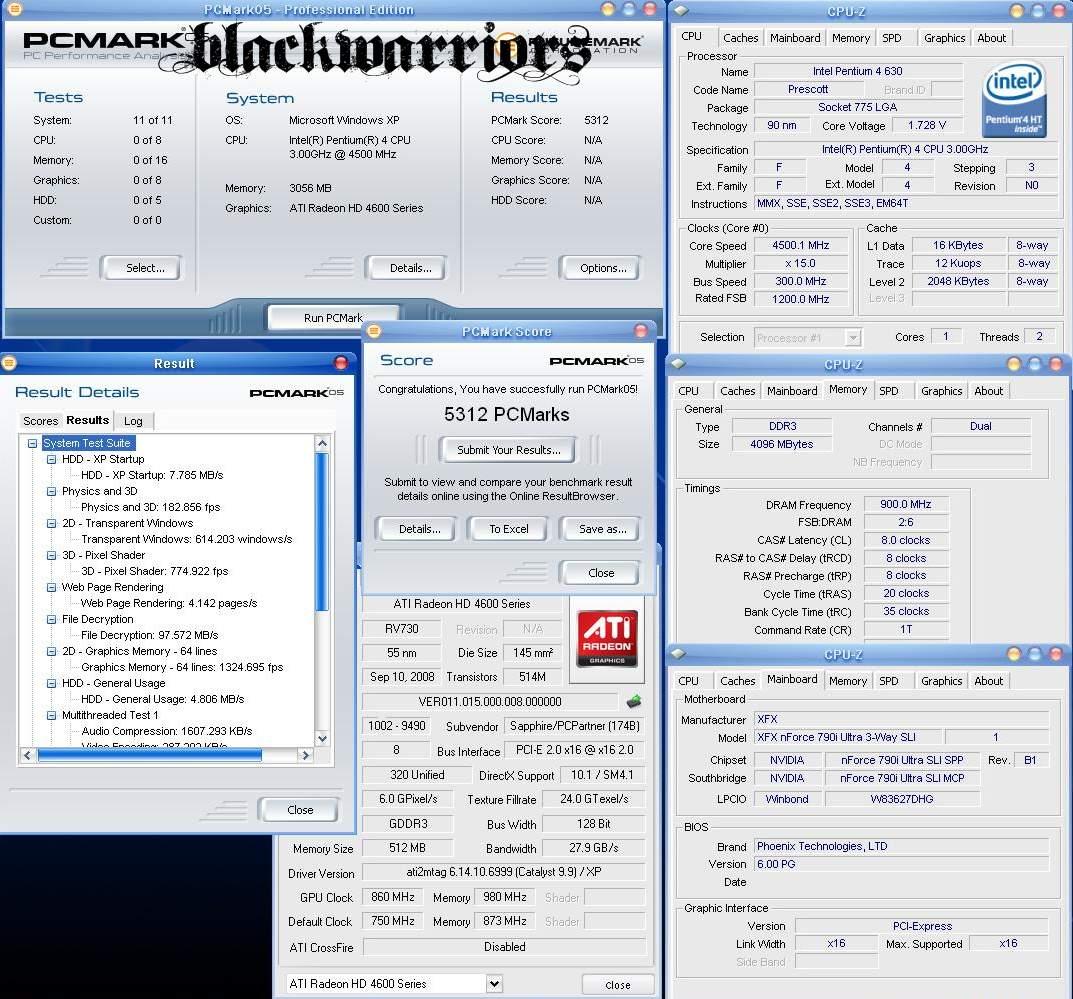The width and height of the screenshot is (1073, 999).
Task: Click the Core Speed 4500.1 MHz field
Action: [800, 246]
